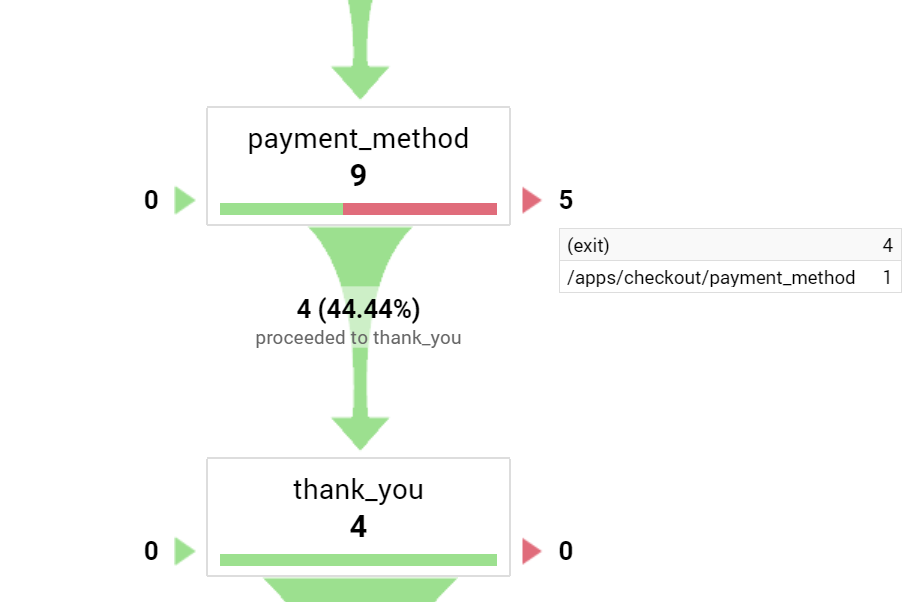
Task: Click the funnel arrow into thank_you
Action: [359, 420]
